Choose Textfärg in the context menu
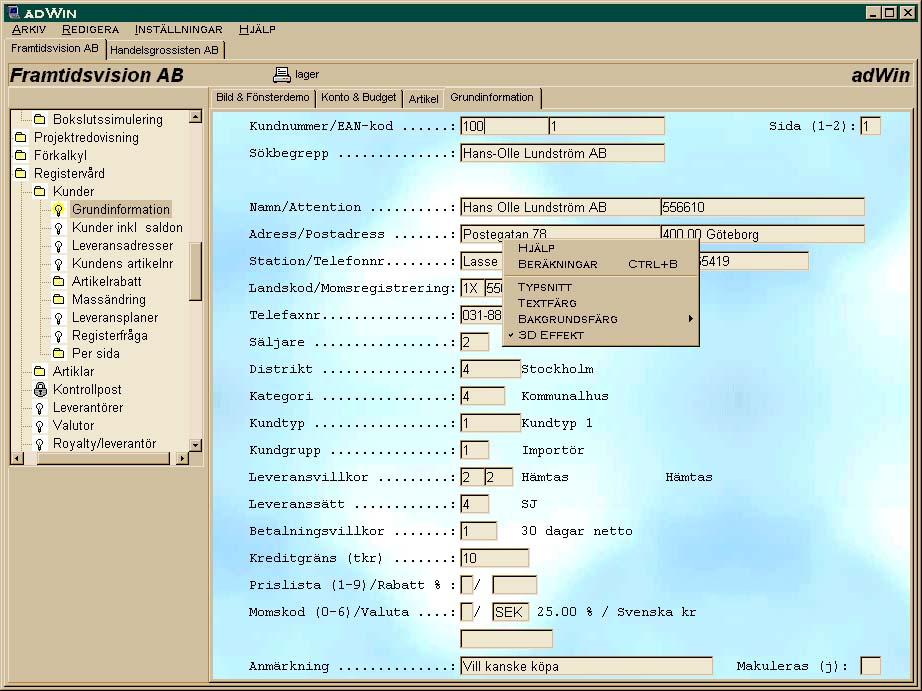Image resolution: width=922 pixels, height=691 pixels. [600, 303]
